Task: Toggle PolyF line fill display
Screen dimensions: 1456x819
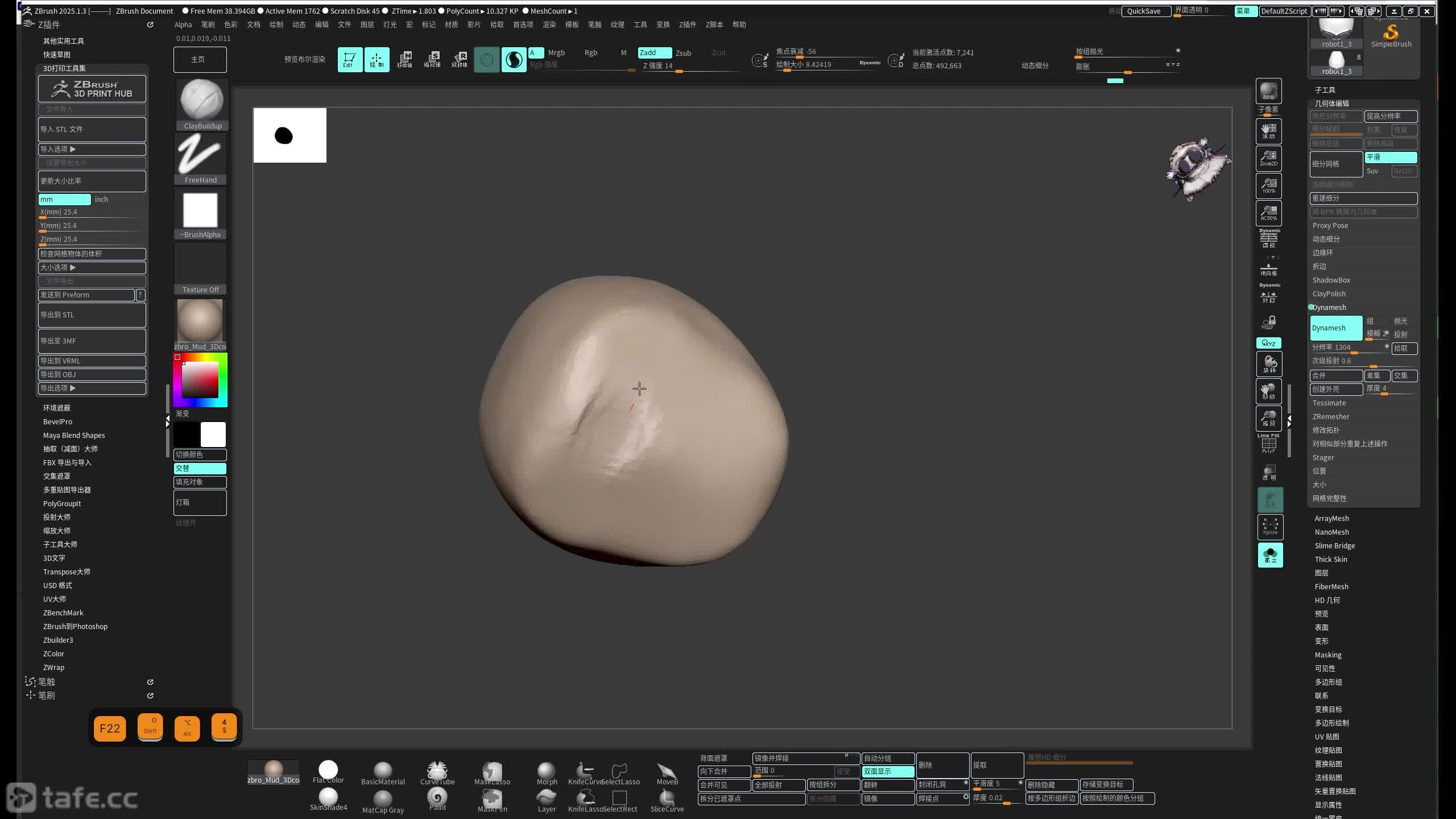Action: 1269,444
